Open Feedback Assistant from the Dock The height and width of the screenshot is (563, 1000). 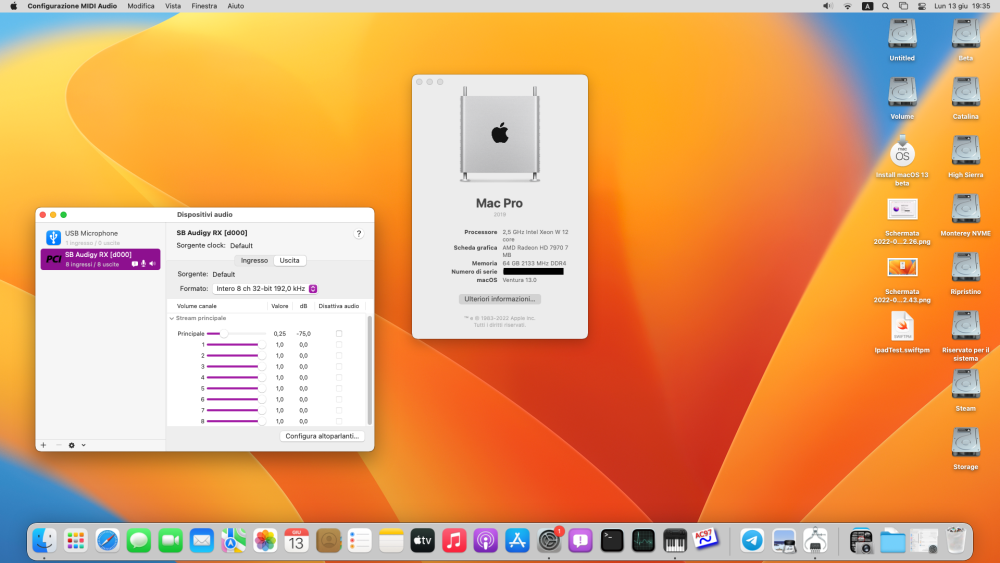tap(580, 541)
